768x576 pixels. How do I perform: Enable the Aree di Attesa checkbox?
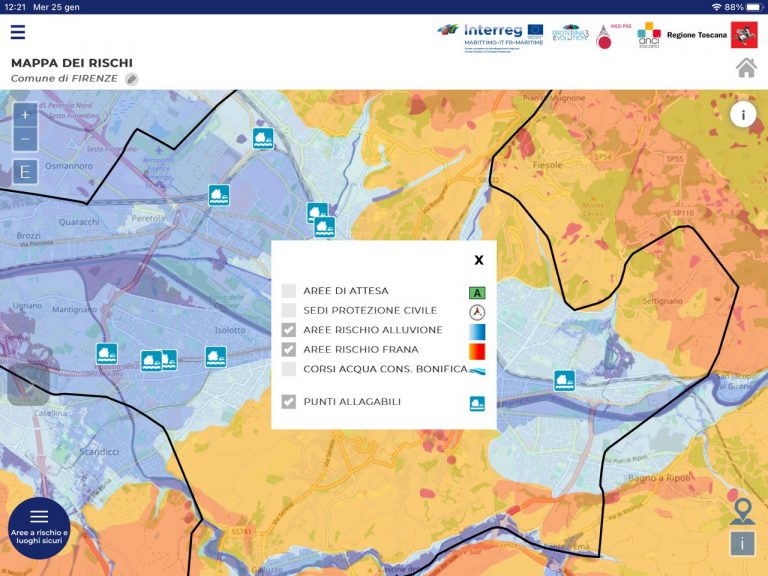pos(289,291)
